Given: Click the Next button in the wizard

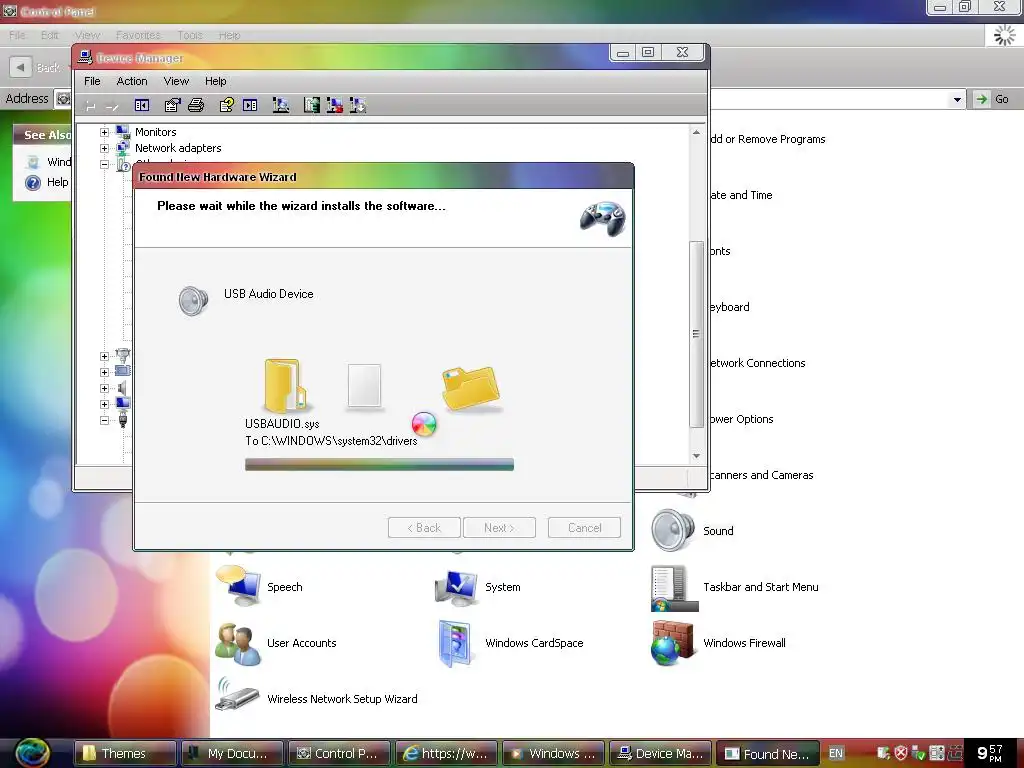Looking at the screenshot, I should (500, 528).
